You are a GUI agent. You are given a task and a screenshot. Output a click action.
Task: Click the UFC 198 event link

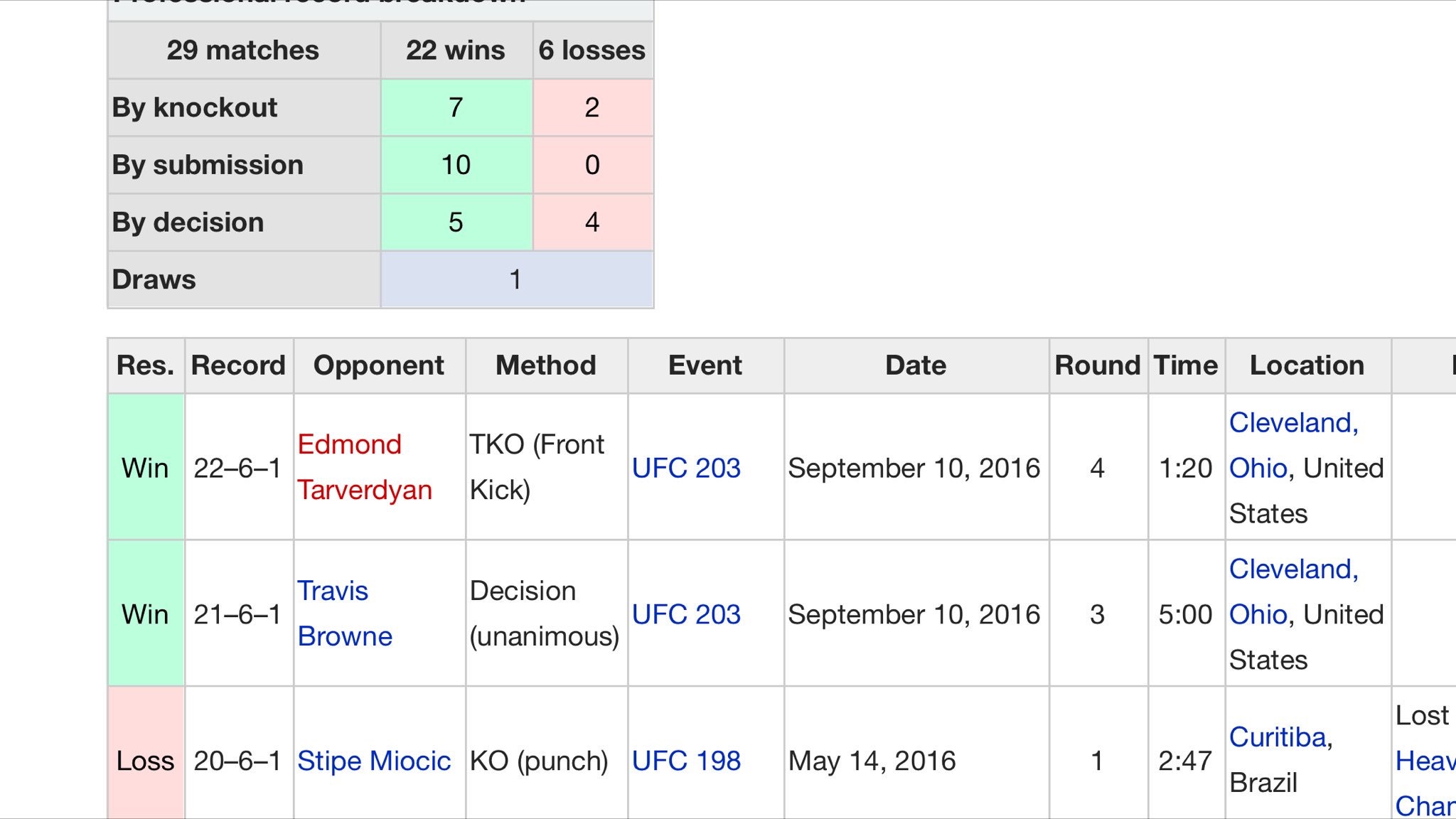[686, 761]
